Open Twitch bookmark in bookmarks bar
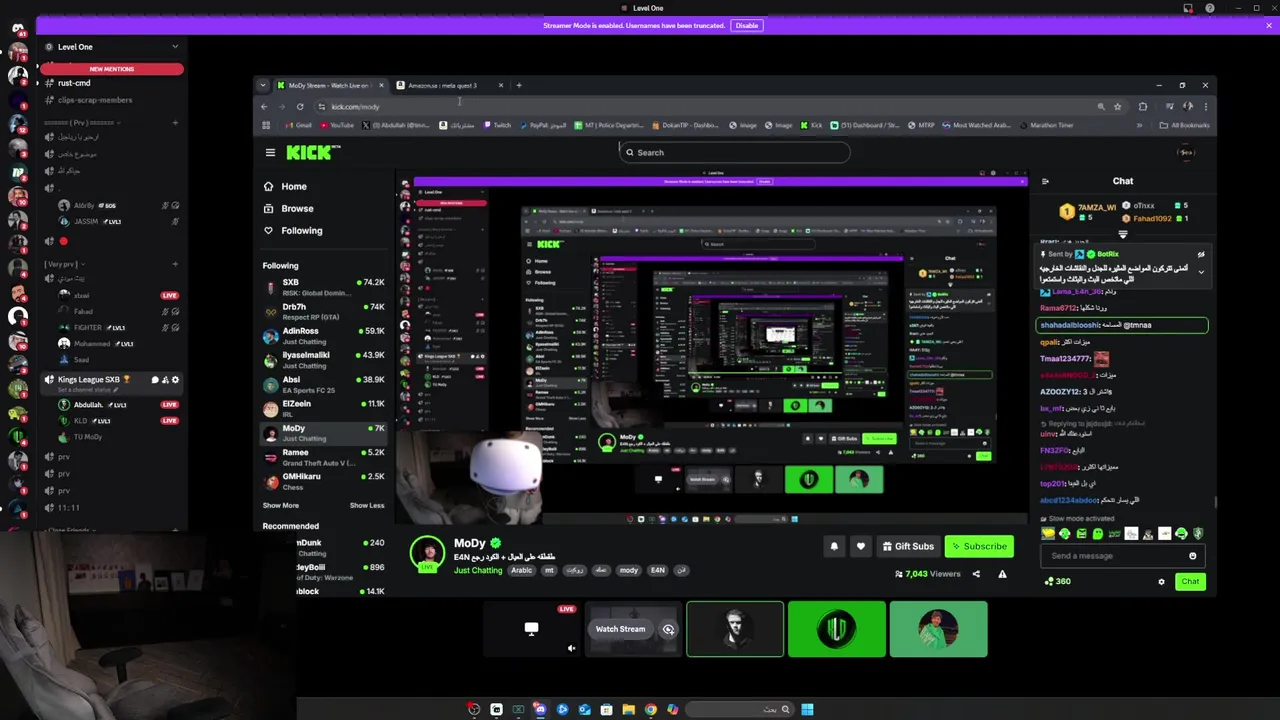Viewport: 1280px width, 720px height. tap(497, 125)
